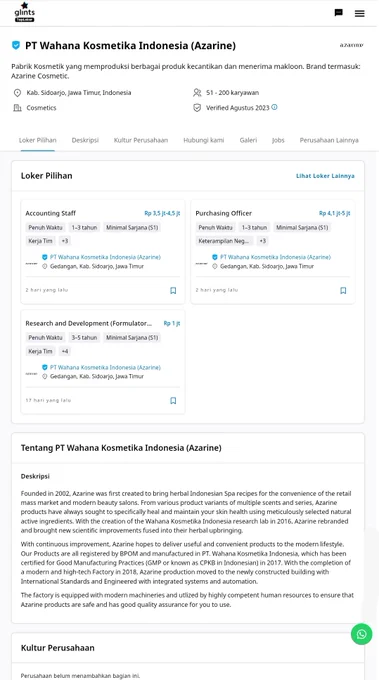This screenshot has width=379, height=680.
Task: Click the blue verified shield beside company name
Action: 16,45
